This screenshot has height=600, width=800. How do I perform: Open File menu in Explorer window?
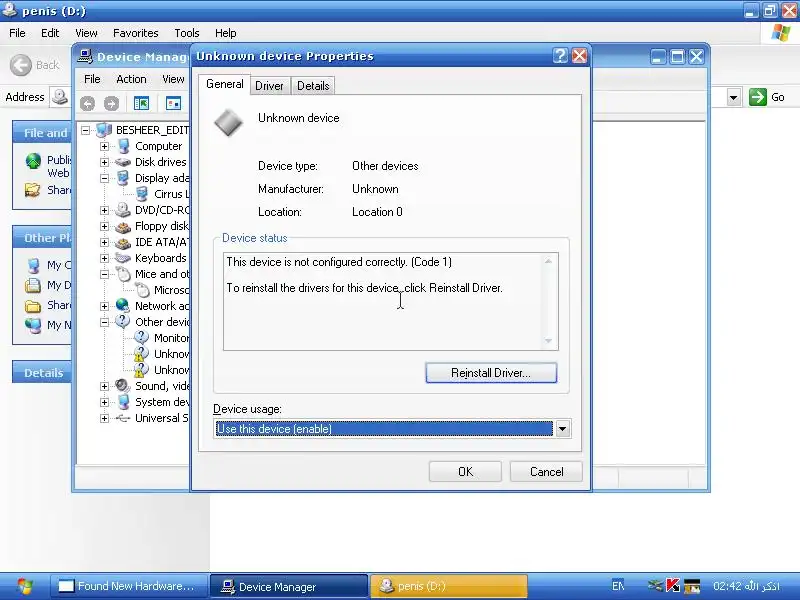(x=17, y=33)
